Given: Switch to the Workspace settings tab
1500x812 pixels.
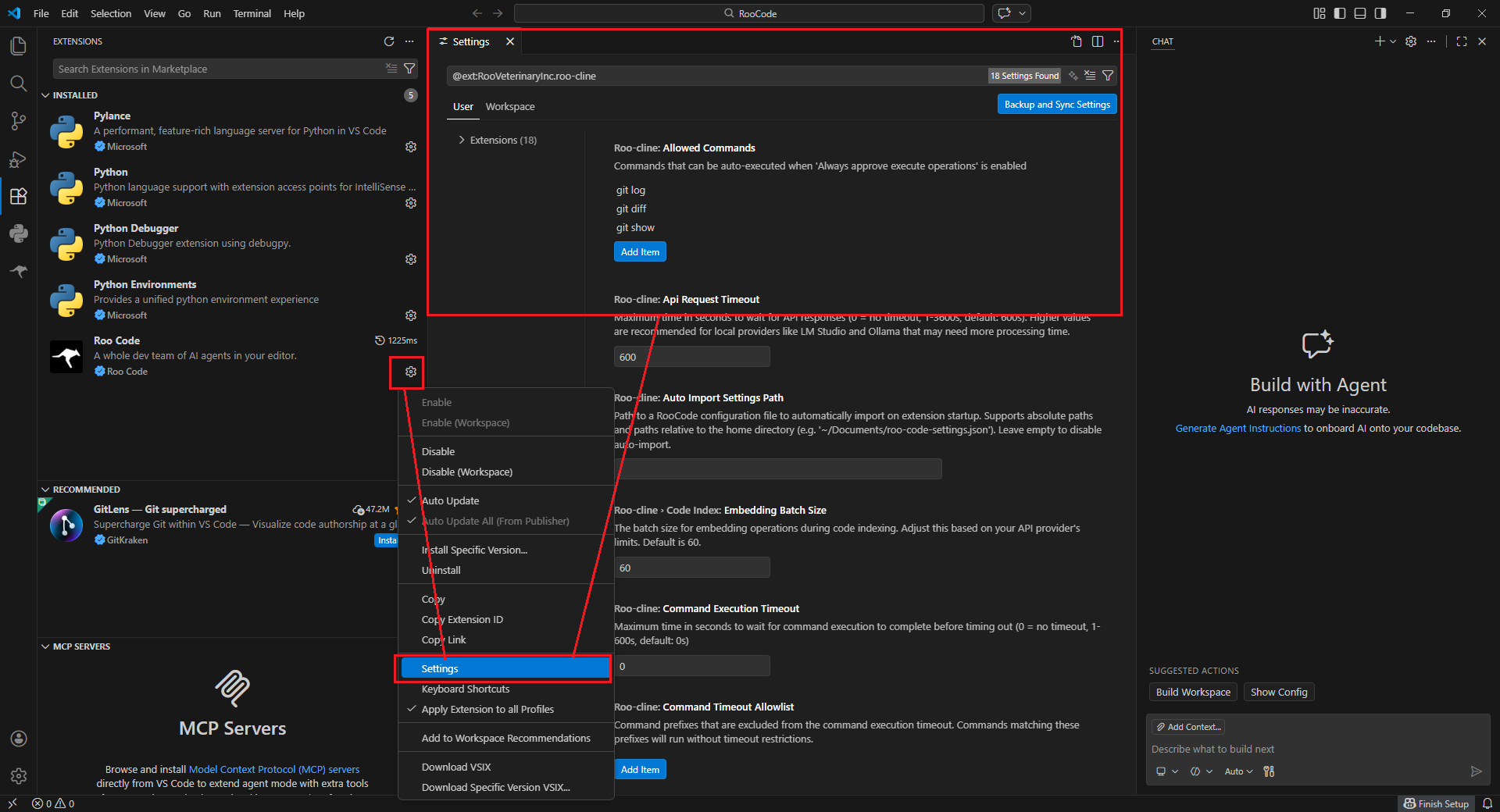Looking at the screenshot, I should point(510,107).
